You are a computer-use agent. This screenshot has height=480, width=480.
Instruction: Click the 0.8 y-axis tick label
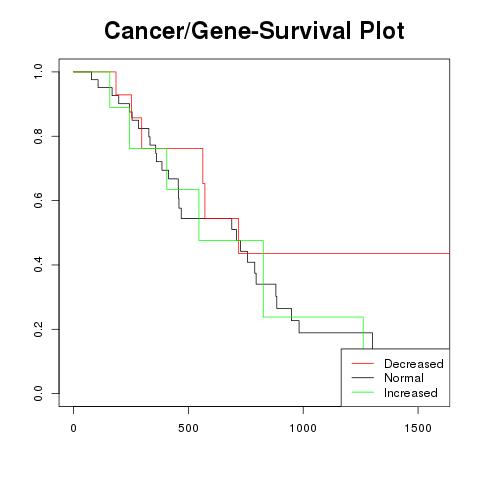tap(38, 136)
